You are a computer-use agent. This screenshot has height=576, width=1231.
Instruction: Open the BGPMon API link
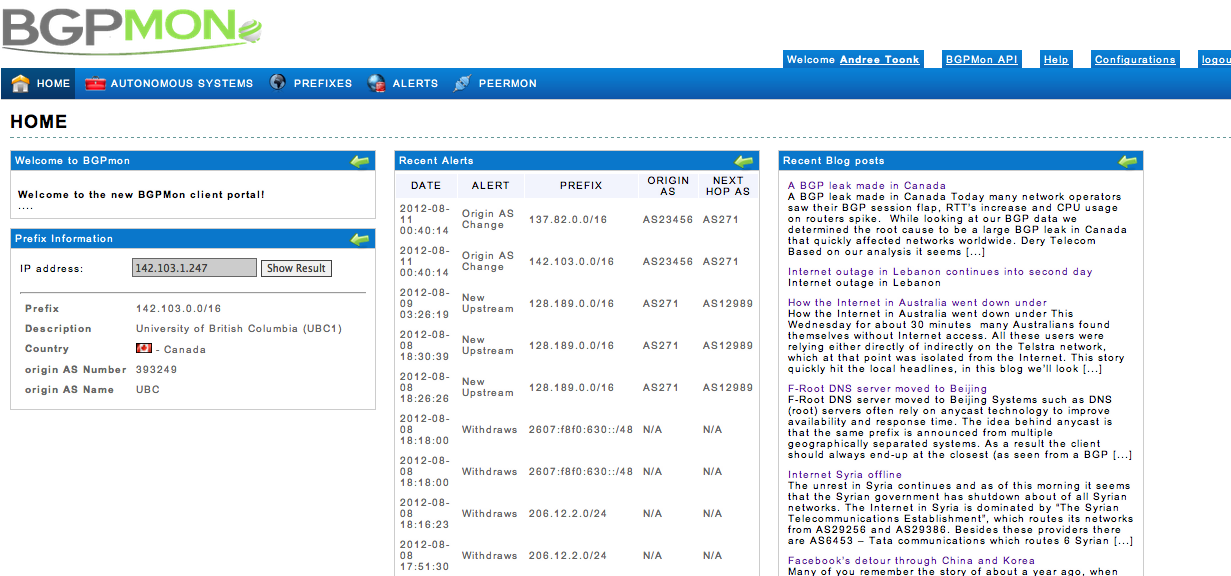(x=981, y=59)
